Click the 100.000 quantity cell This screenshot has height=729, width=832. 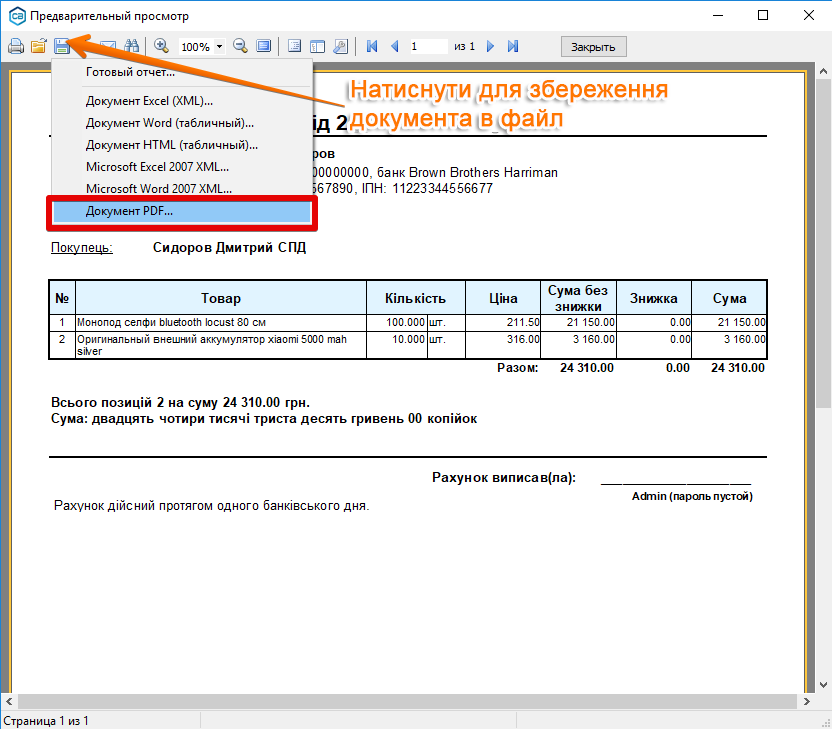pyautogui.click(x=397, y=323)
